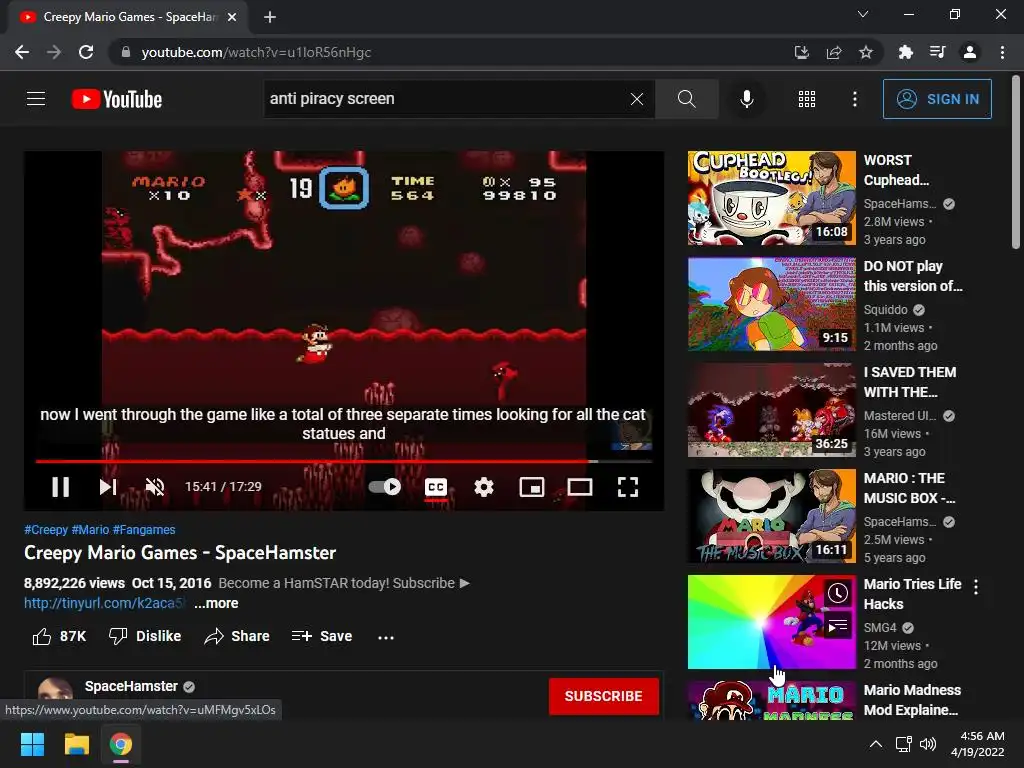Close the Creepy Mario Games tab
Image resolution: width=1024 pixels, height=768 pixels.
[232, 17]
